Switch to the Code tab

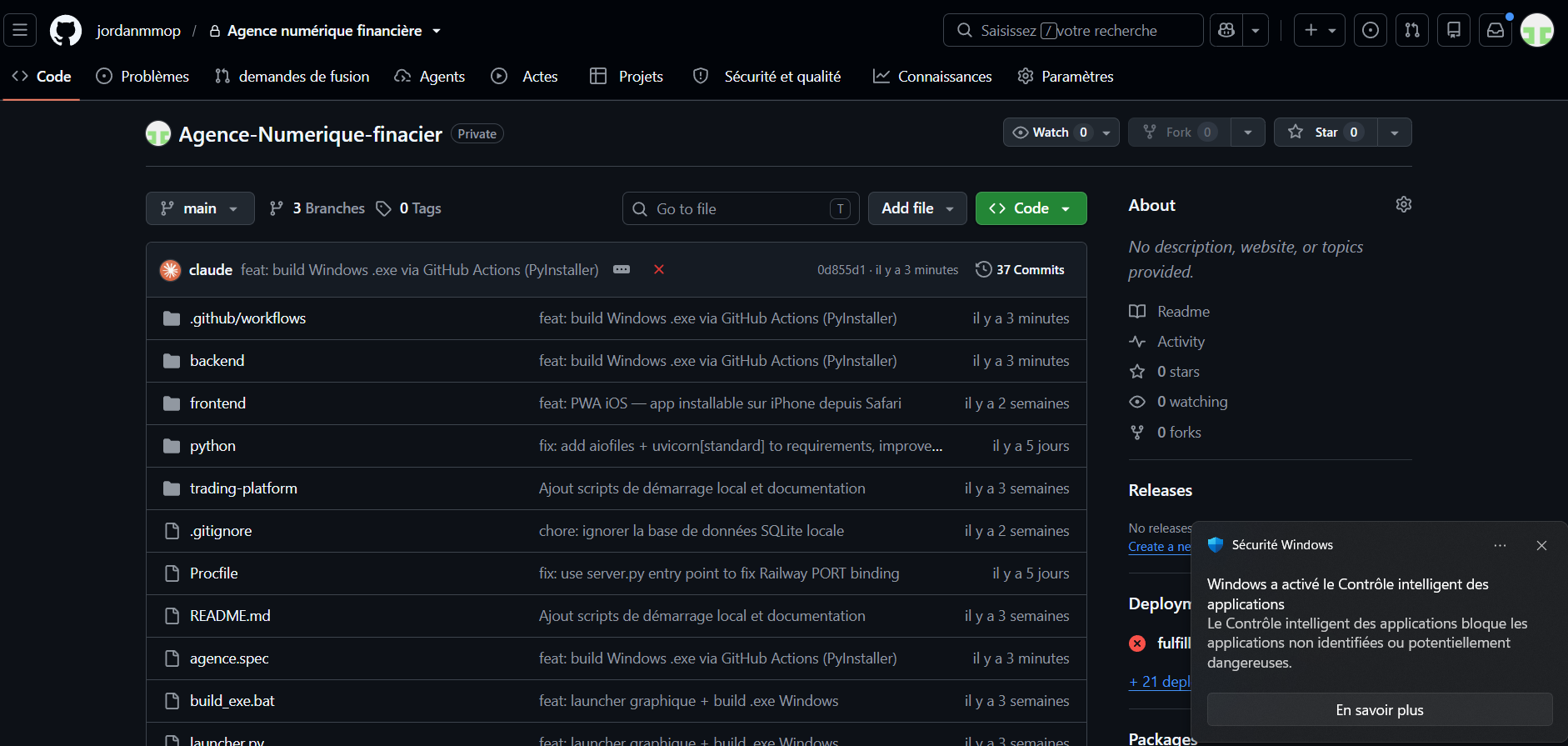pyautogui.click(x=42, y=76)
